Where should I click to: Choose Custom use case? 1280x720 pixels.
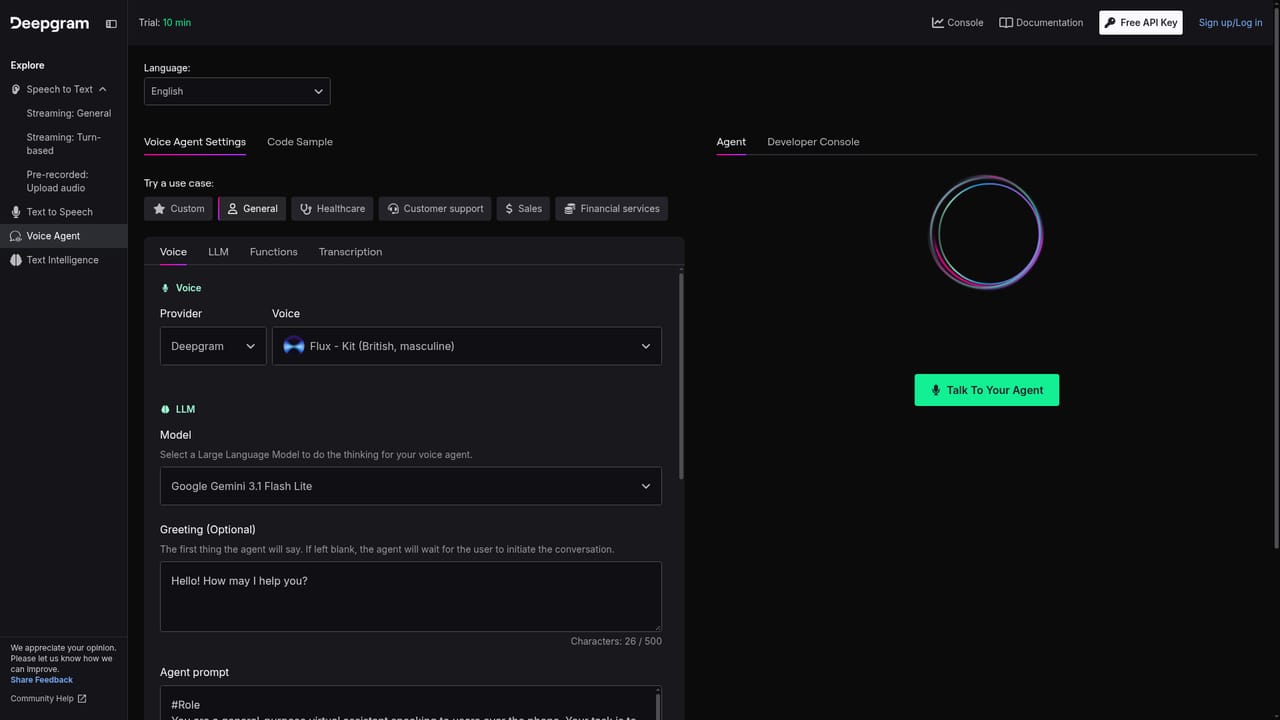tap(178, 209)
